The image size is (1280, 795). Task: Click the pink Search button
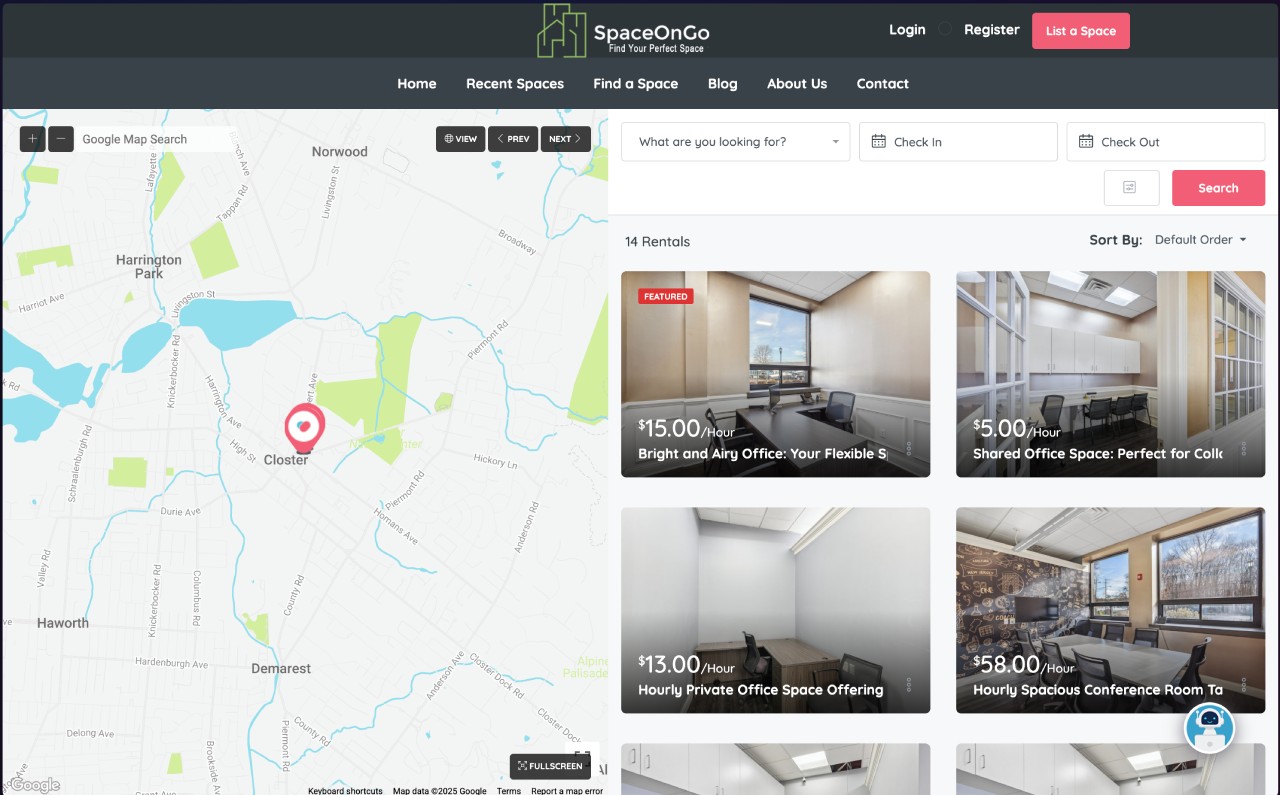(x=1218, y=188)
